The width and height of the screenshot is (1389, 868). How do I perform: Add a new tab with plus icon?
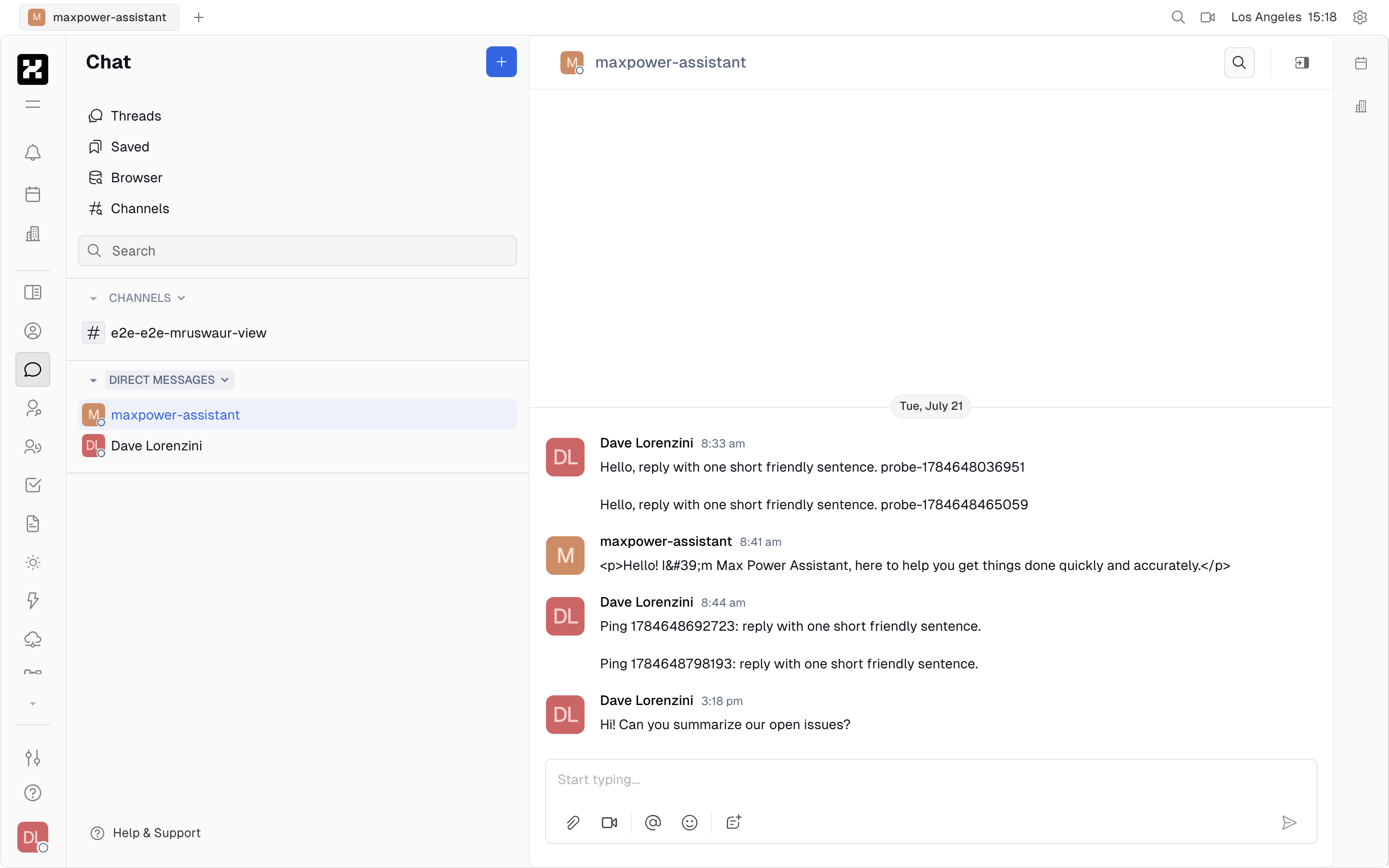point(199,17)
